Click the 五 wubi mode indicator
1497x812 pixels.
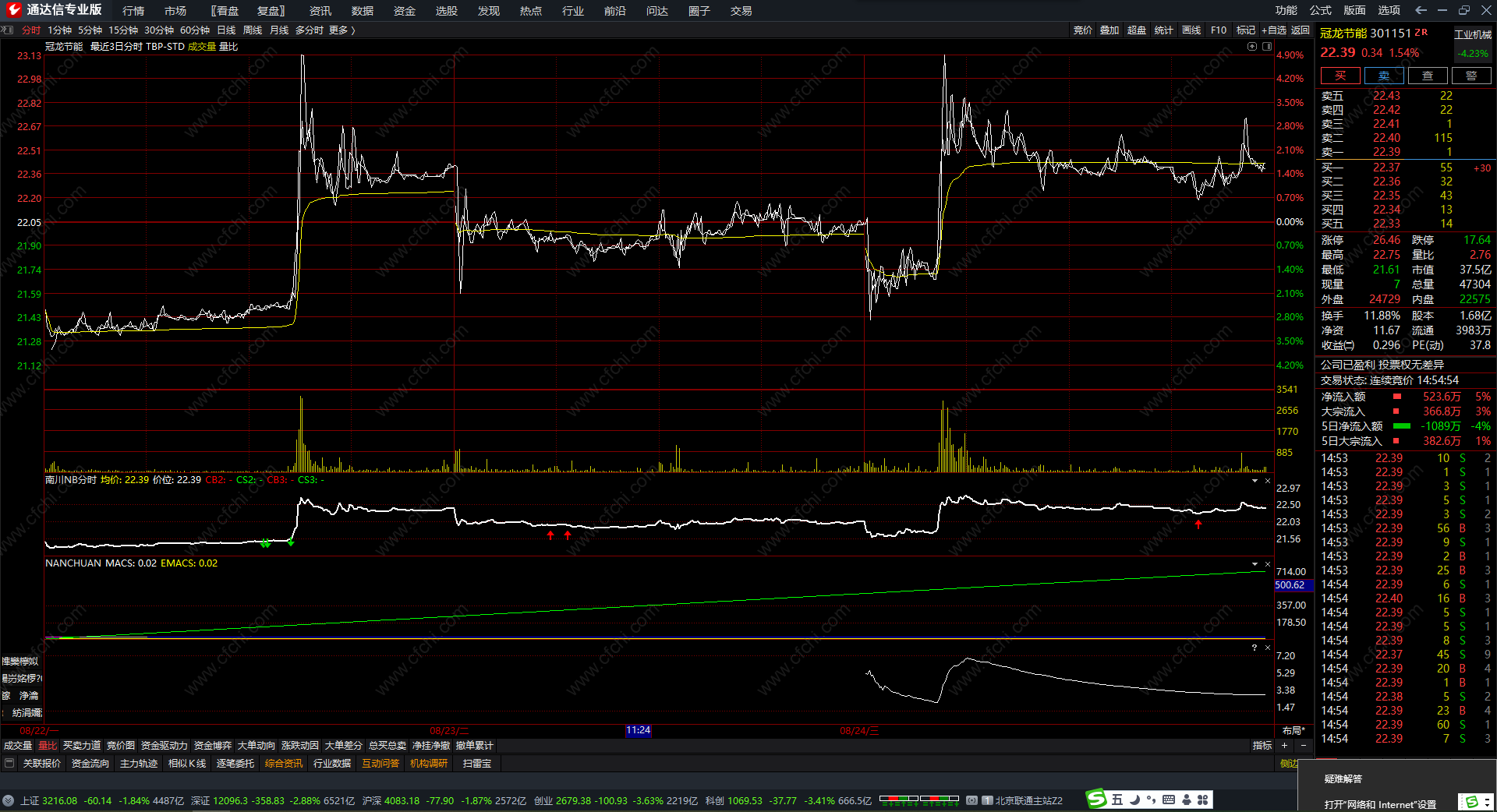pyautogui.click(x=1117, y=800)
